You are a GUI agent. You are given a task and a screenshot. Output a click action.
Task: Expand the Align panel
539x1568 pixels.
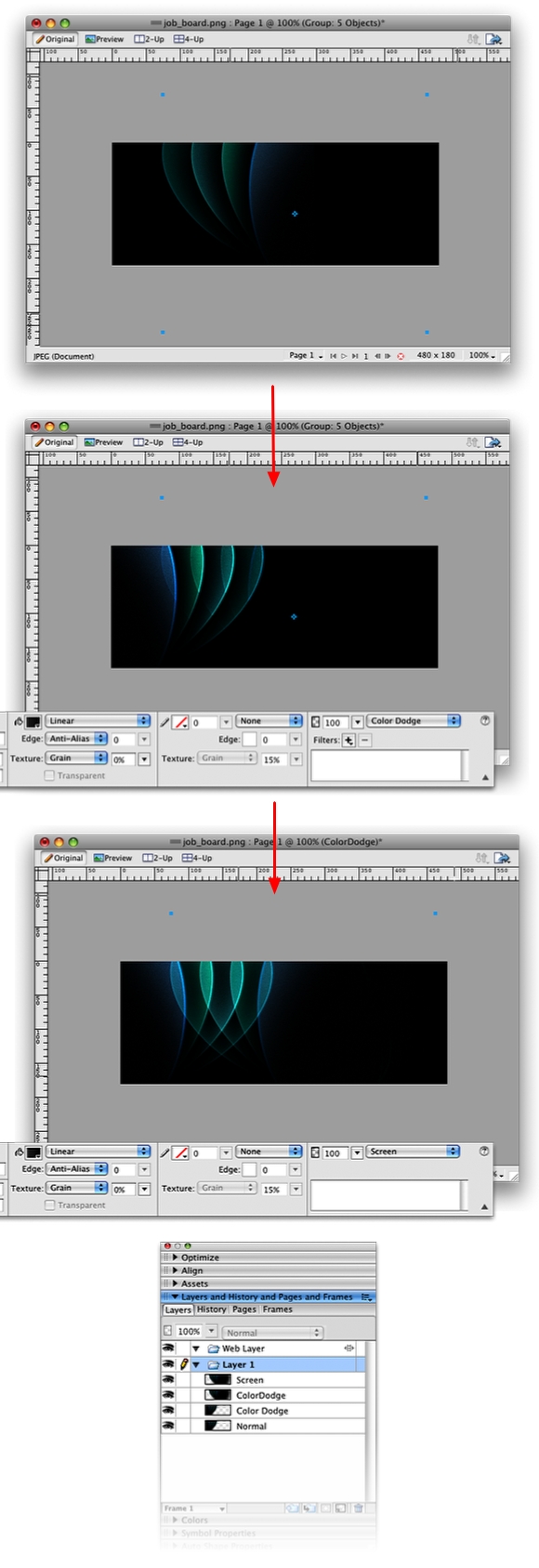click(176, 1270)
